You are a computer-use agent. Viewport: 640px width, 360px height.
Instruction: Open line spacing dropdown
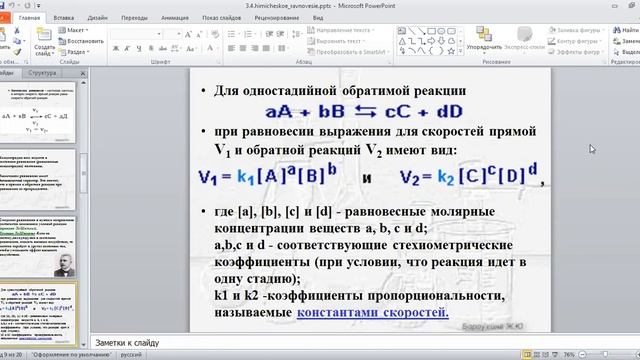[x=297, y=34]
